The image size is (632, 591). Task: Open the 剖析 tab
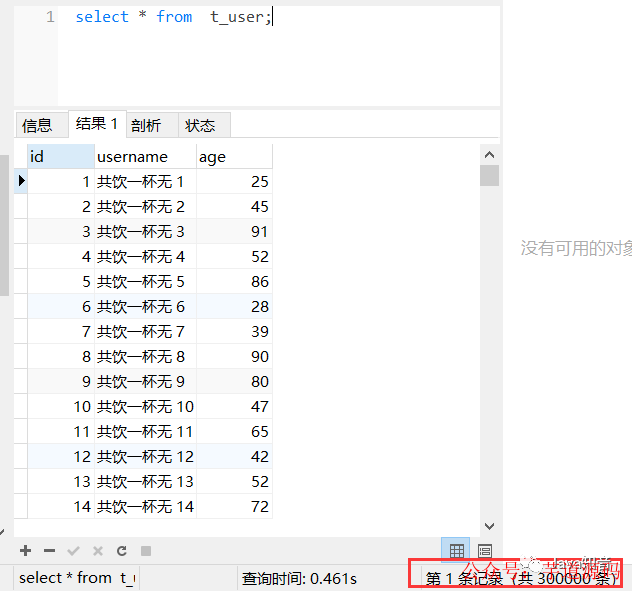[152, 125]
